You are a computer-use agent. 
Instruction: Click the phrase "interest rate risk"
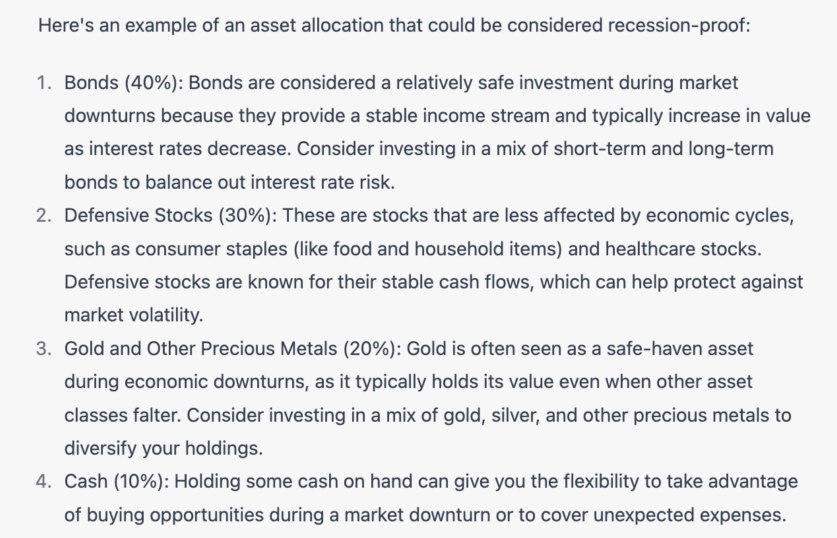[x=327, y=183]
